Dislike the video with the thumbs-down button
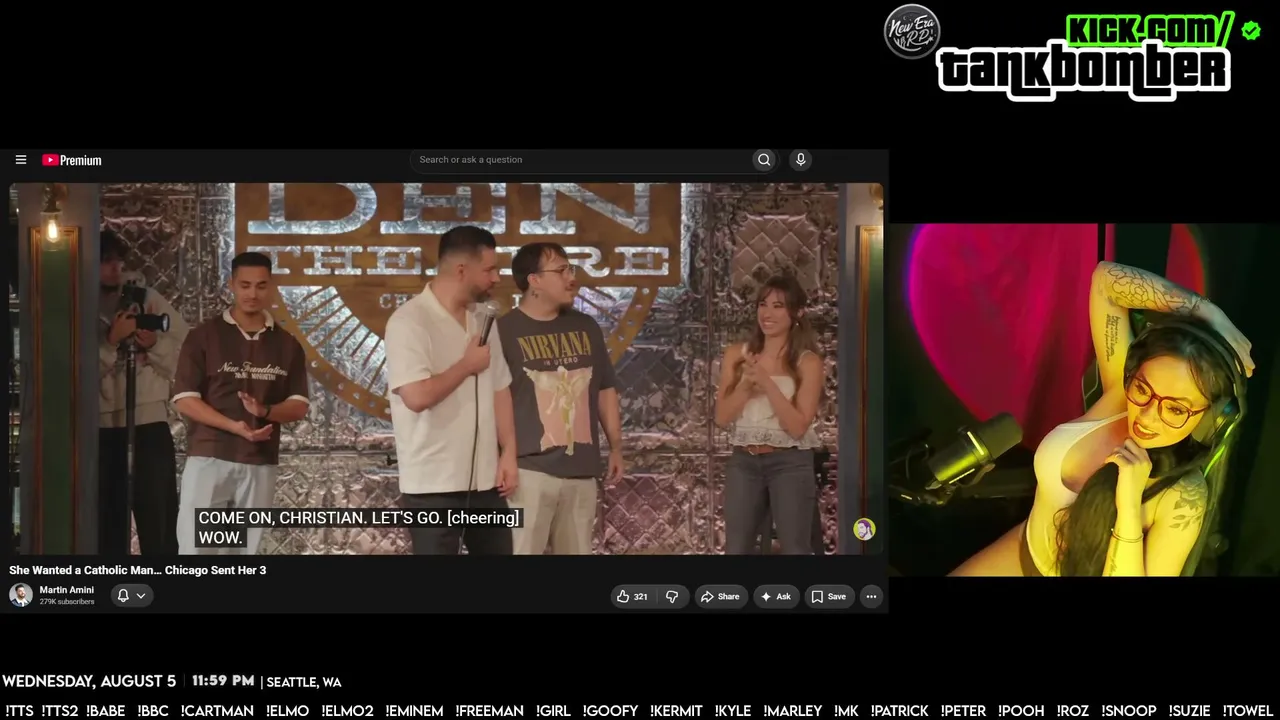Image resolution: width=1280 pixels, height=720 pixels. (x=672, y=597)
